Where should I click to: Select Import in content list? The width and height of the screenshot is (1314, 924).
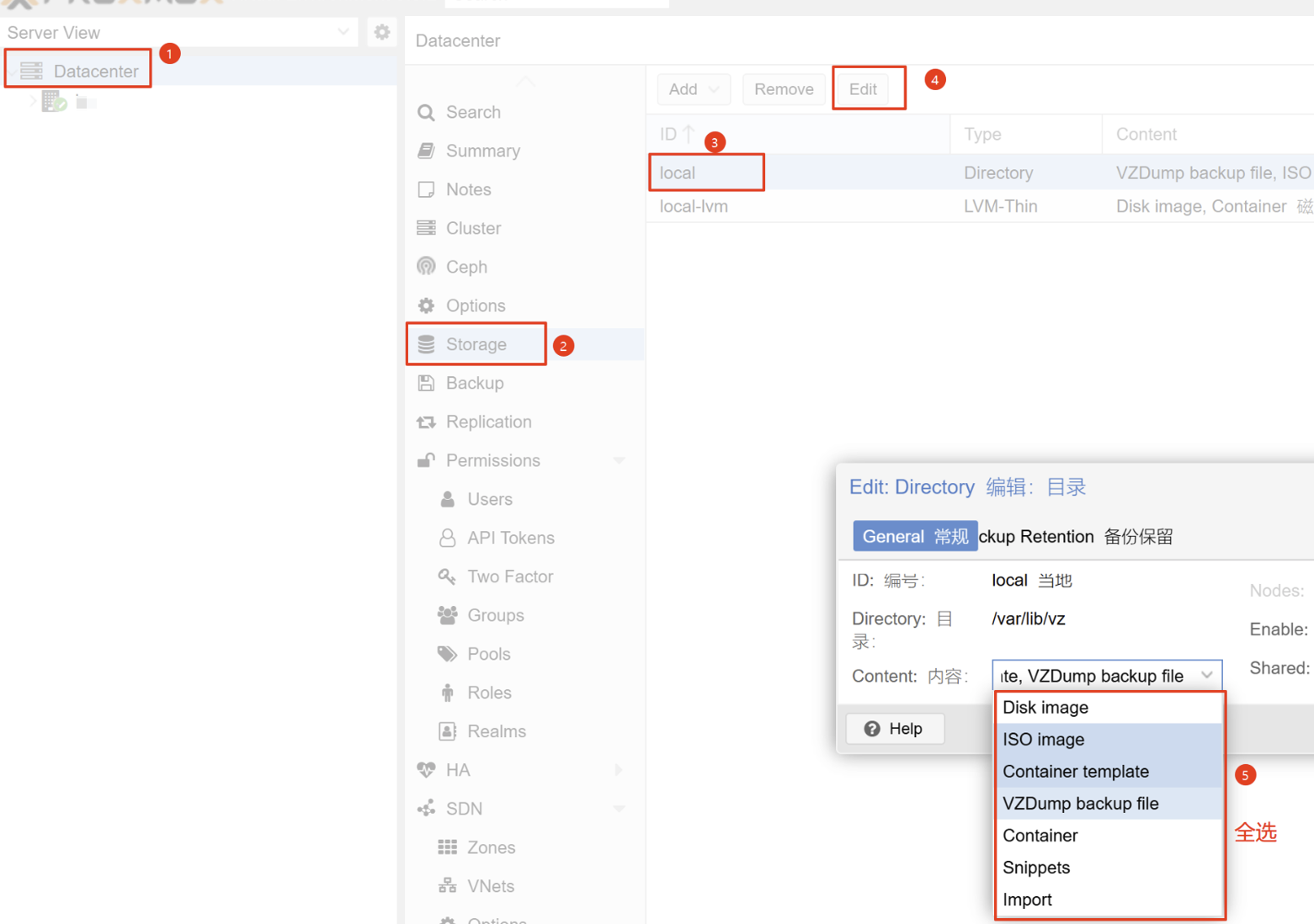(1109, 900)
